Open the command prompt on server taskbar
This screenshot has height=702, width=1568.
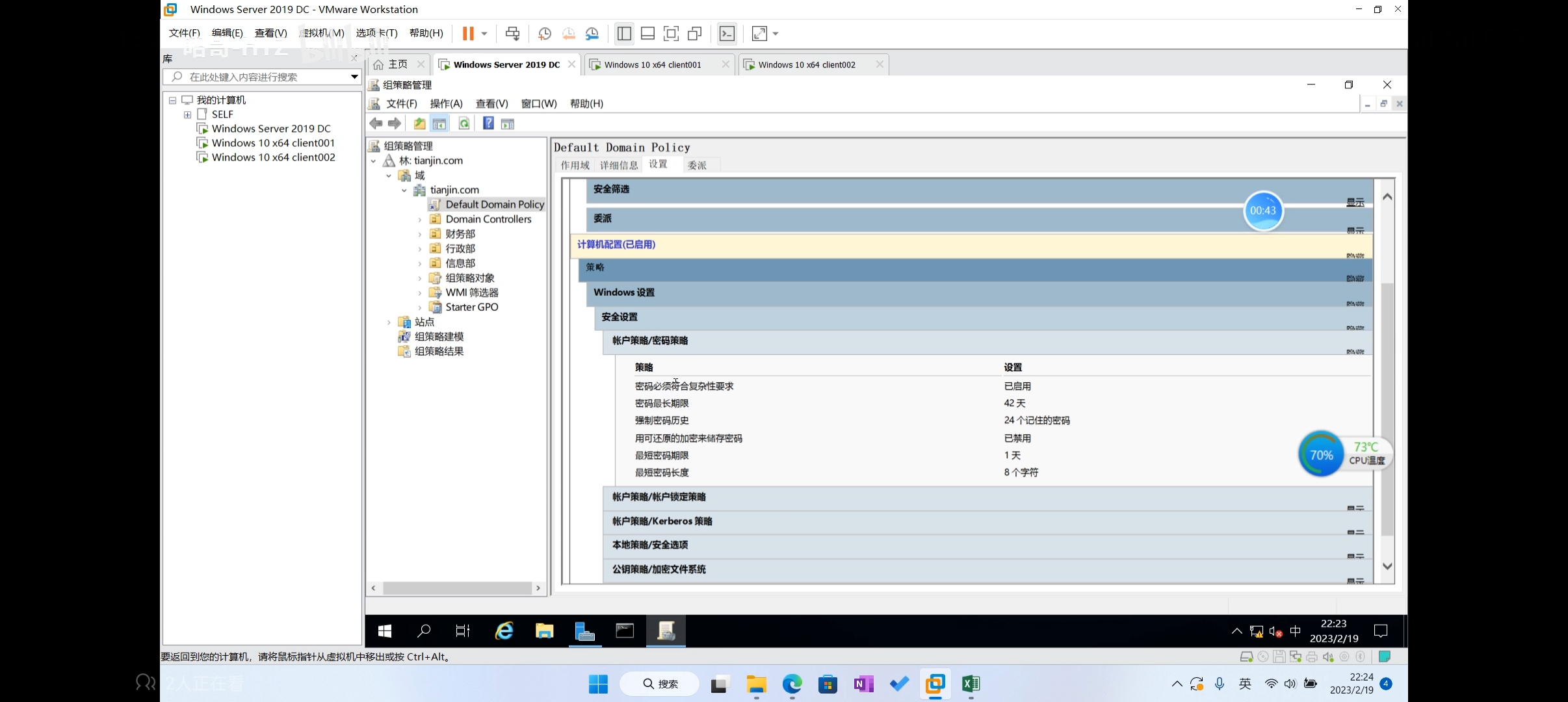click(x=625, y=630)
